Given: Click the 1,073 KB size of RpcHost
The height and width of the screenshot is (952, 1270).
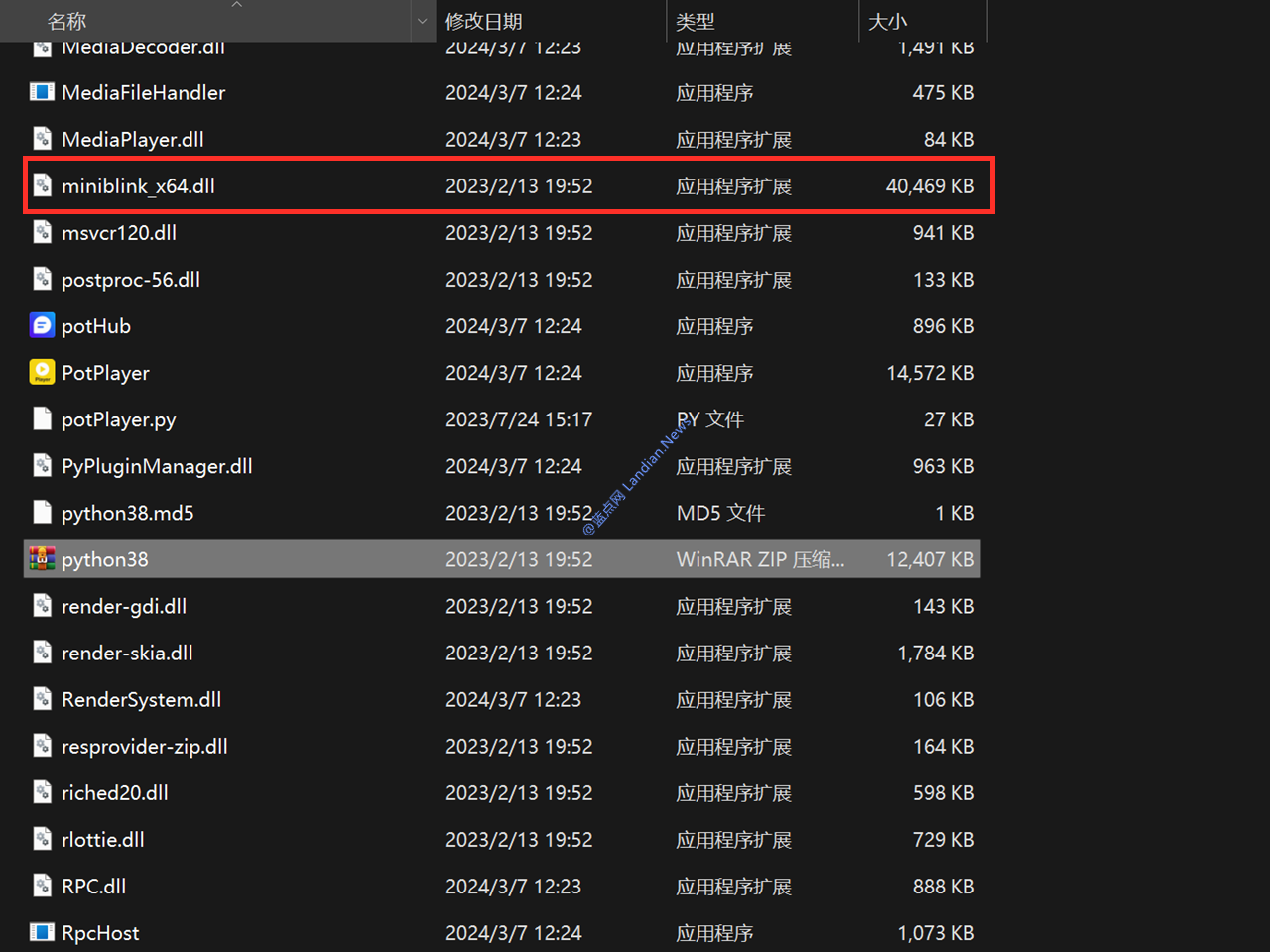Looking at the screenshot, I should (x=936, y=933).
